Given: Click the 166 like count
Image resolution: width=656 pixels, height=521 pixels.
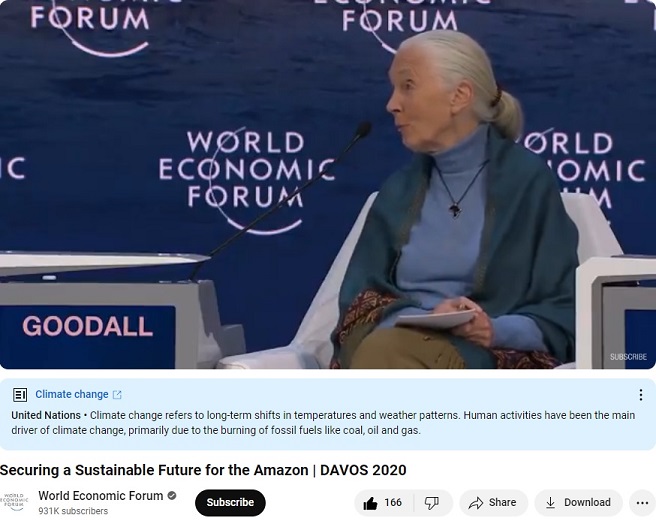Looking at the screenshot, I should [x=393, y=503].
